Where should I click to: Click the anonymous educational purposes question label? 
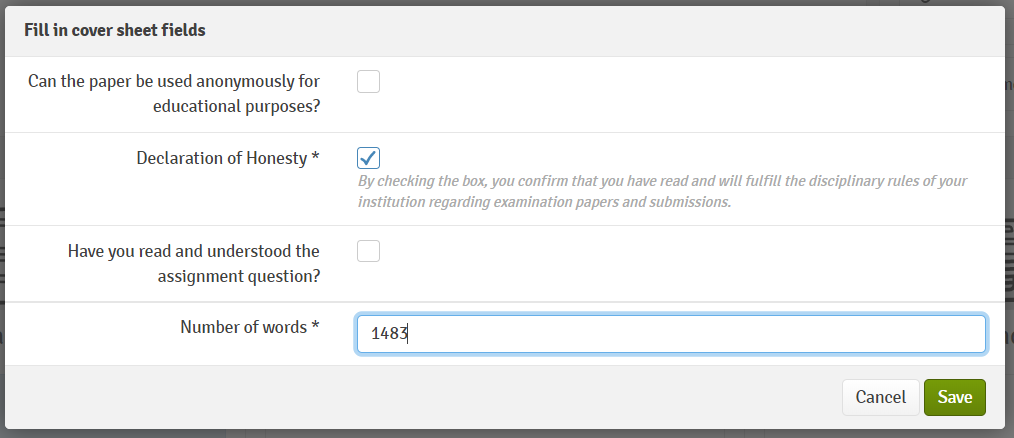(x=174, y=93)
